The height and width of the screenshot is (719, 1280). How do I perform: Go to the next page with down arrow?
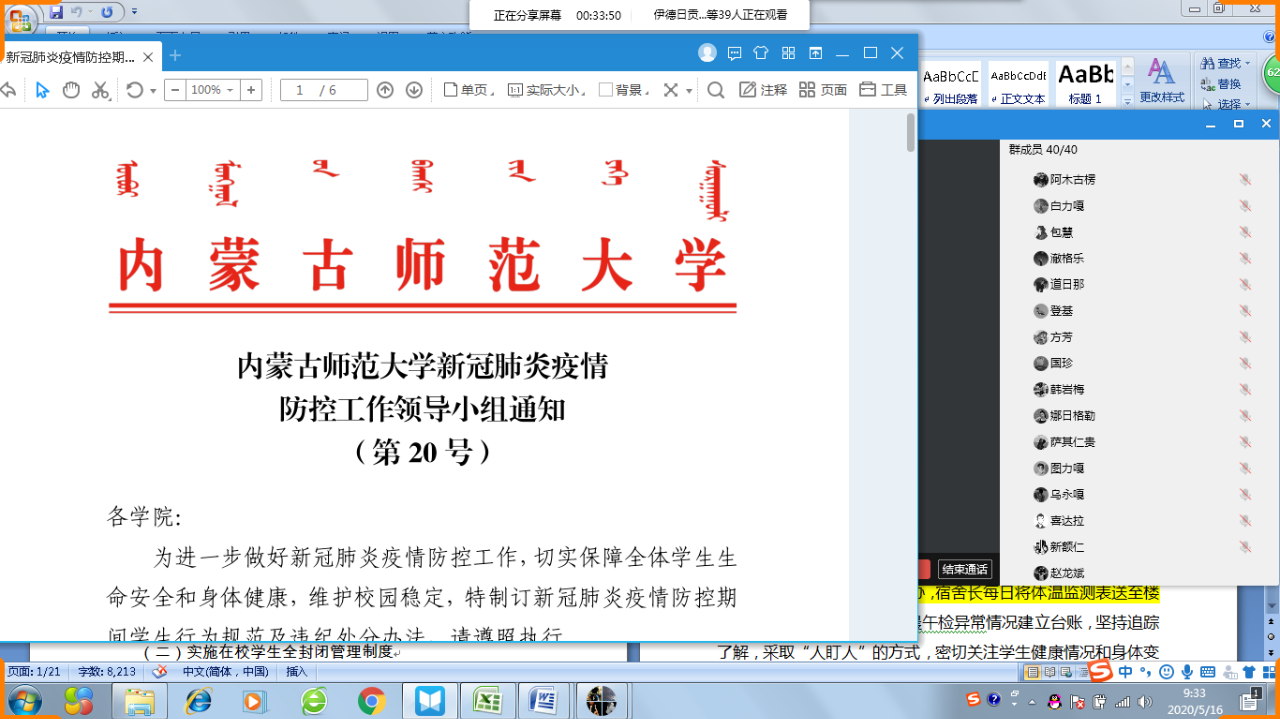tap(414, 90)
